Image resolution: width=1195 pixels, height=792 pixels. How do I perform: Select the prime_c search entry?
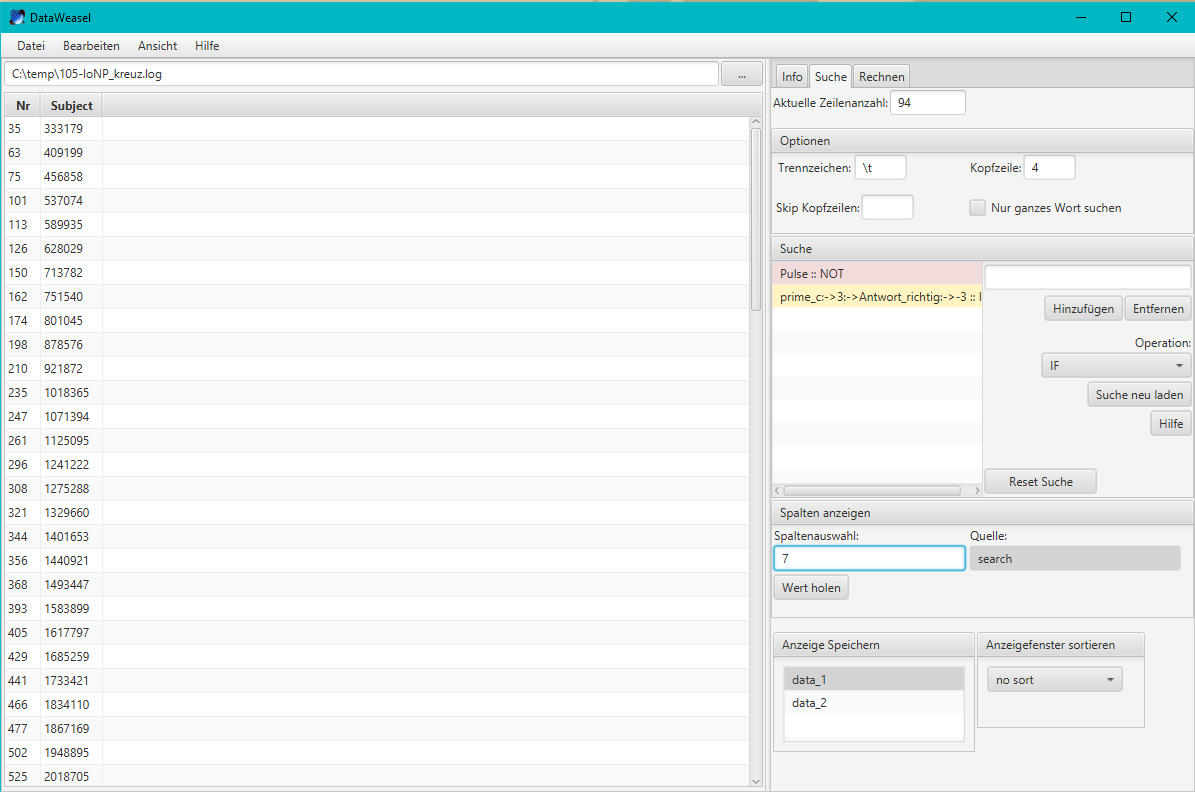[x=877, y=297]
